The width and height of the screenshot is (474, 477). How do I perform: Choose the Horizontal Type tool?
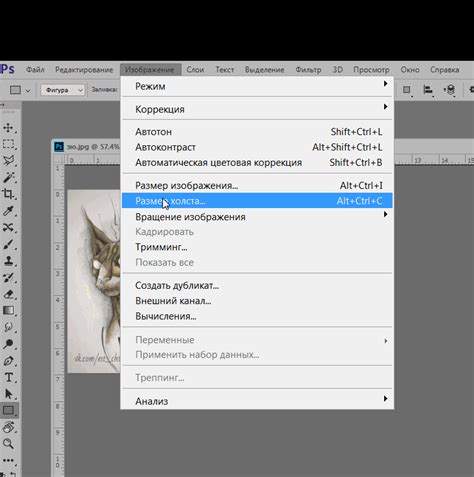pyautogui.click(x=9, y=377)
